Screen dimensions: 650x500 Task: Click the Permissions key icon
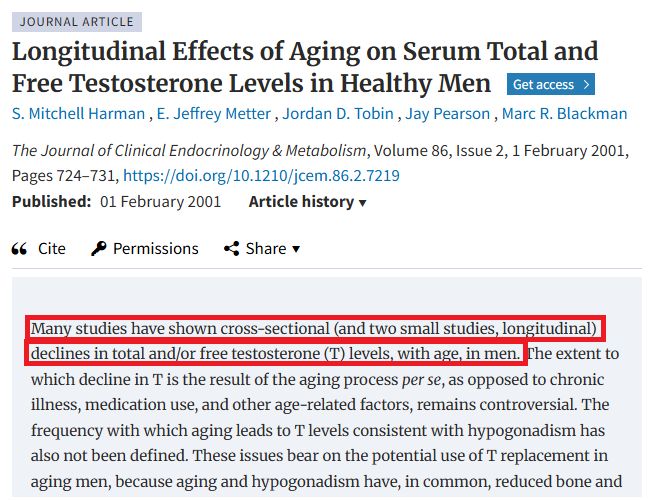tap(99, 249)
